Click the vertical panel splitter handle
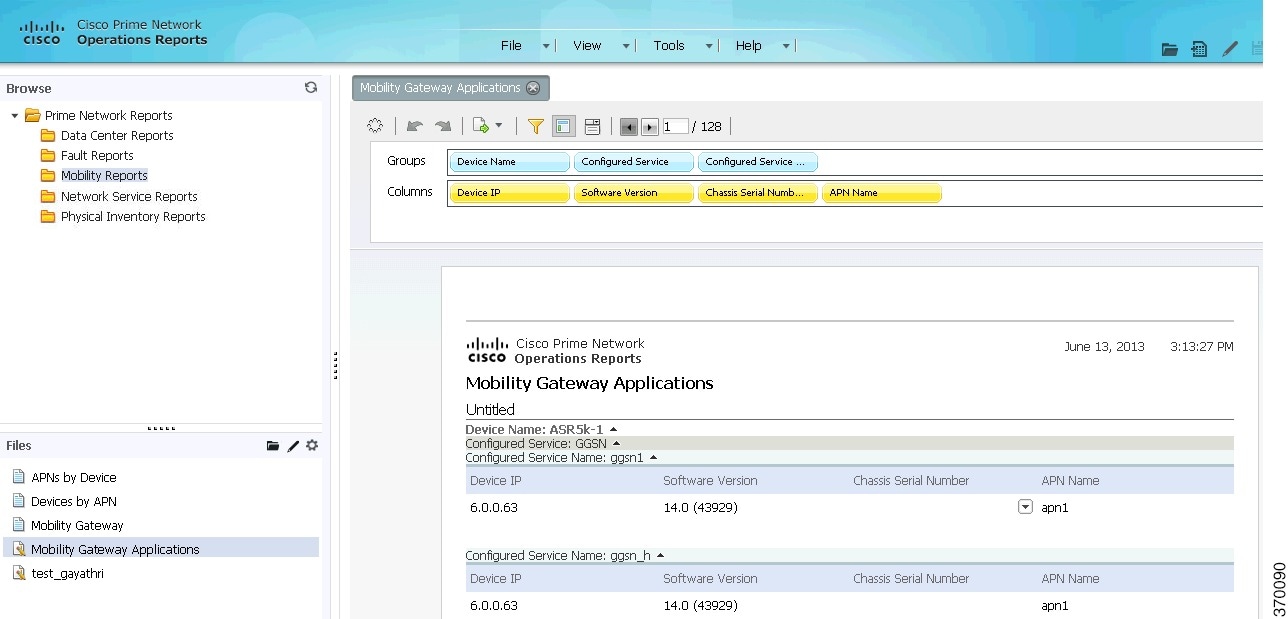Viewport: 1288px width, 619px height. tap(335, 365)
